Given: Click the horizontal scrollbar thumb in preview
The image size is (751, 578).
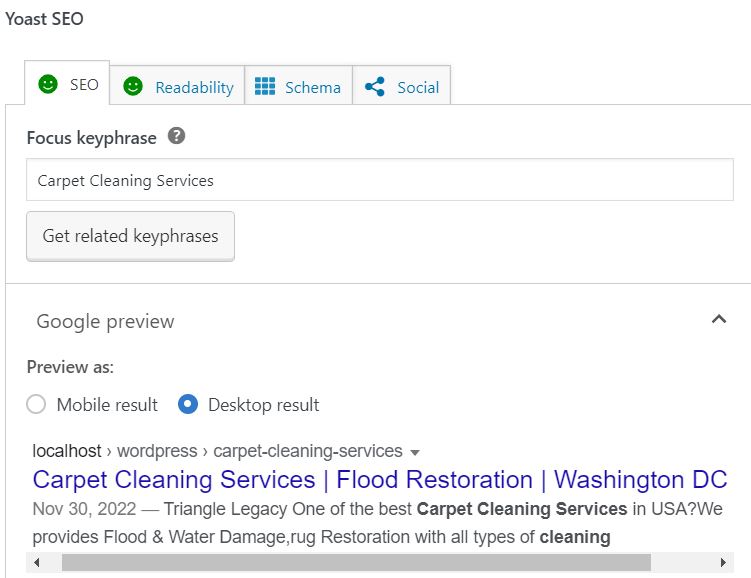Looking at the screenshot, I should pyautogui.click(x=355, y=563).
